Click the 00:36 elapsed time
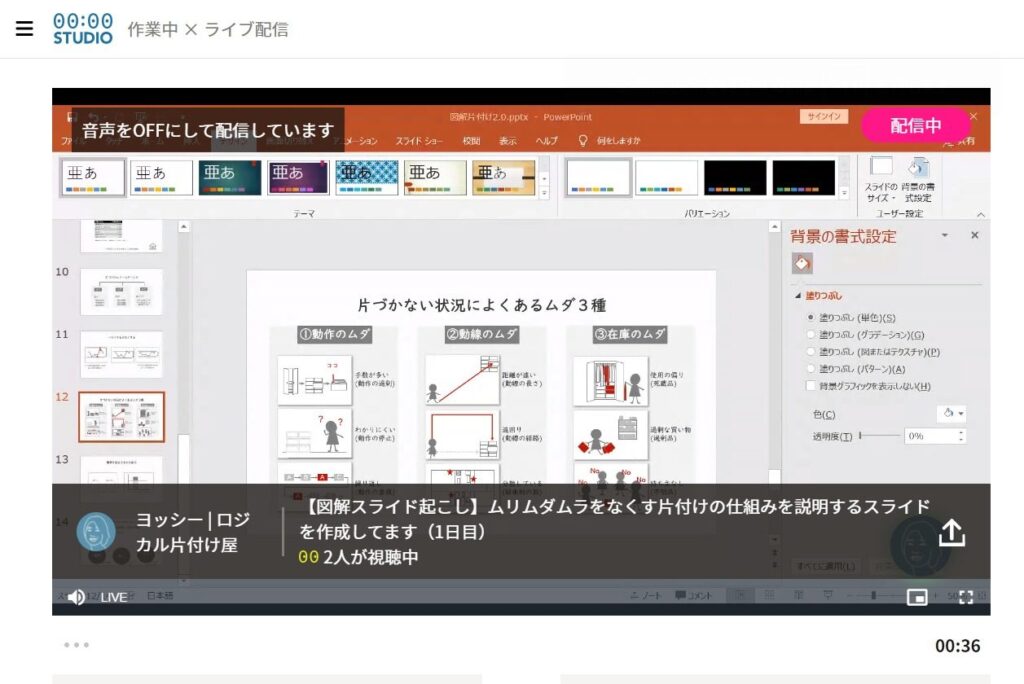This screenshot has height=684, width=1024. coord(957,645)
